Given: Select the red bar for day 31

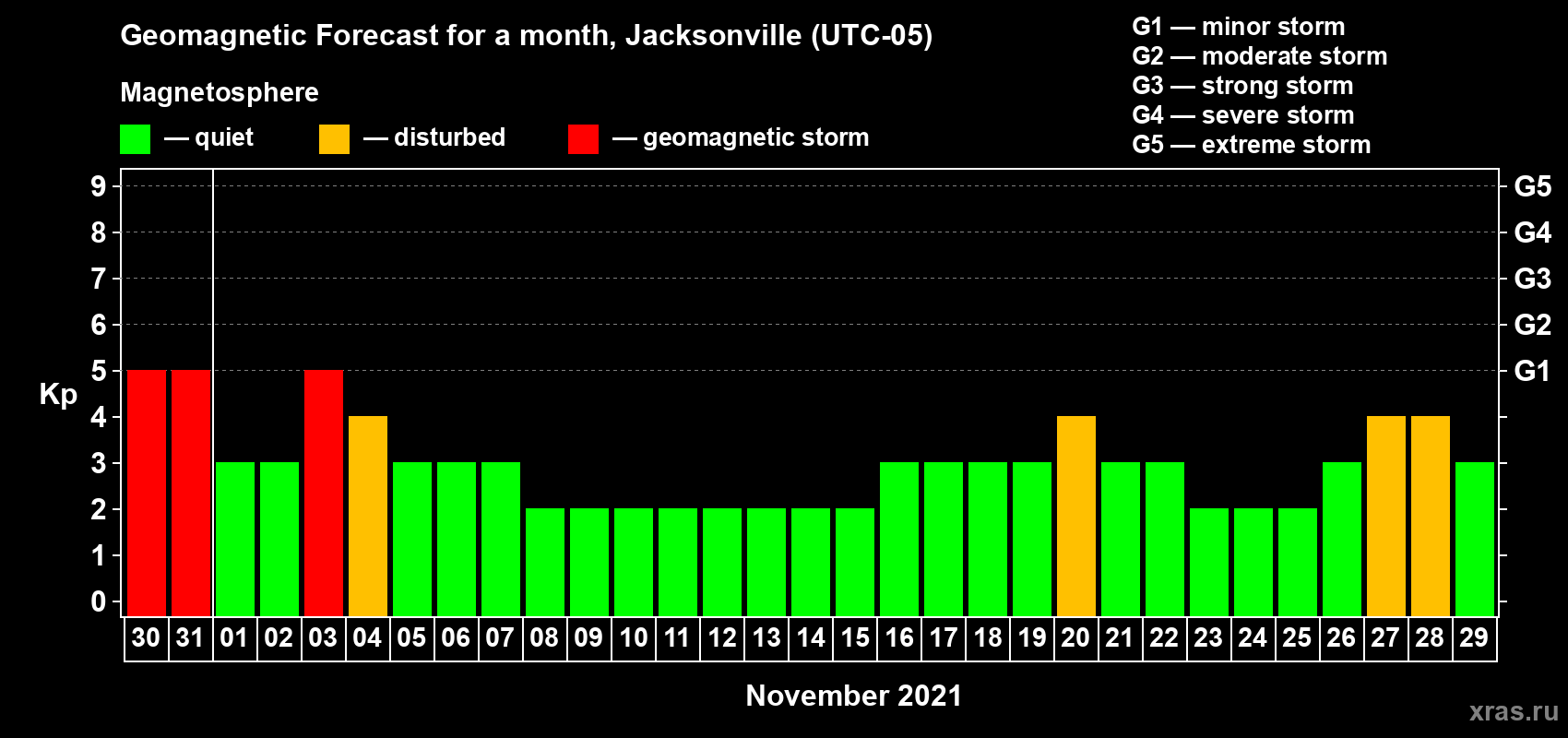Looking at the screenshot, I should pos(191,494).
